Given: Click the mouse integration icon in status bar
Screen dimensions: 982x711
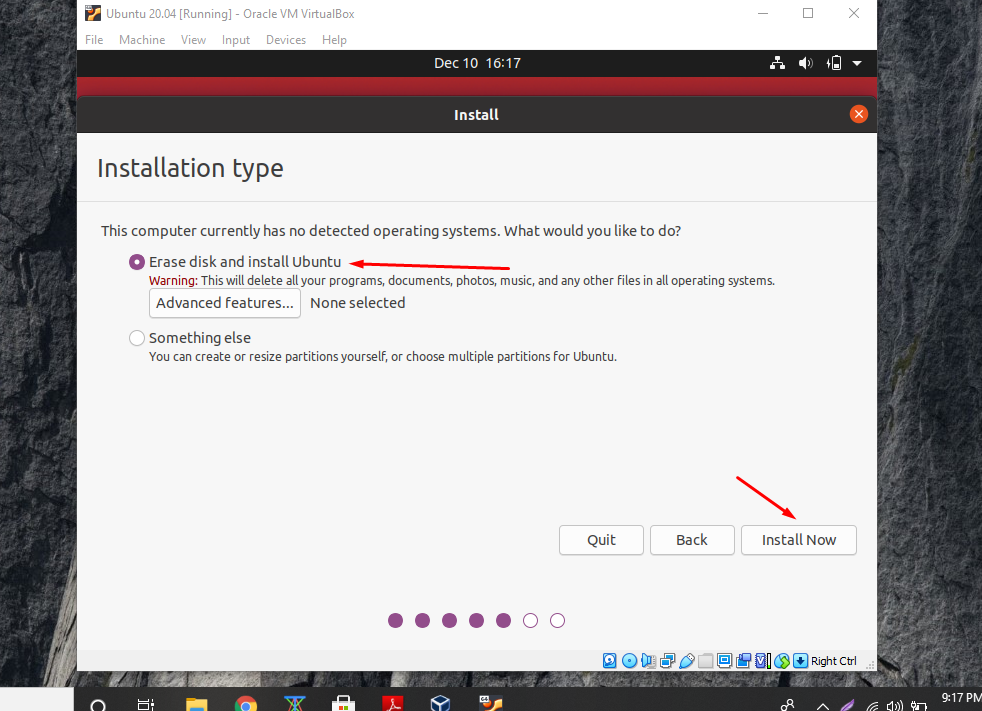Looking at the screenshot, I should click(783, 661).
